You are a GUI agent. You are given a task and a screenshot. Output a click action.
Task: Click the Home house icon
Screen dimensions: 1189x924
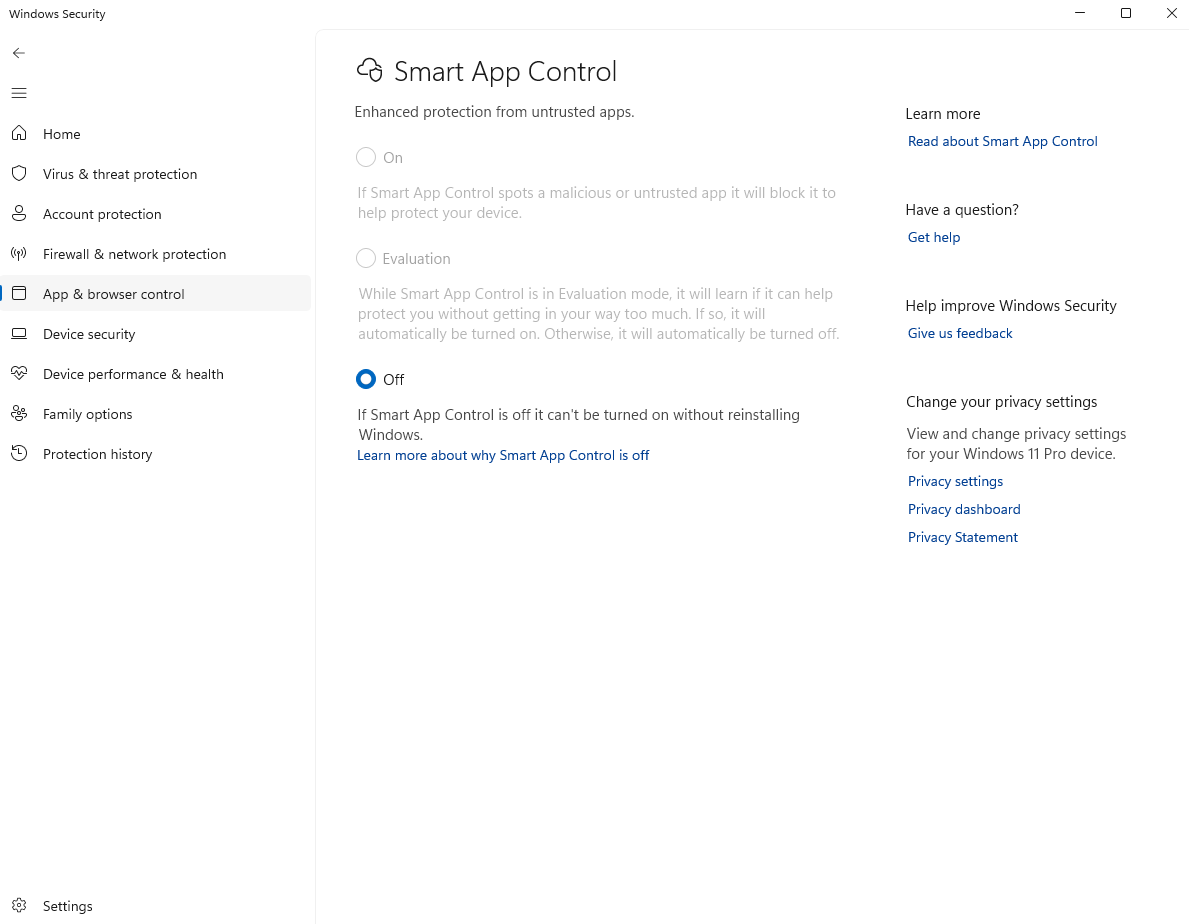tap(19, 133)
